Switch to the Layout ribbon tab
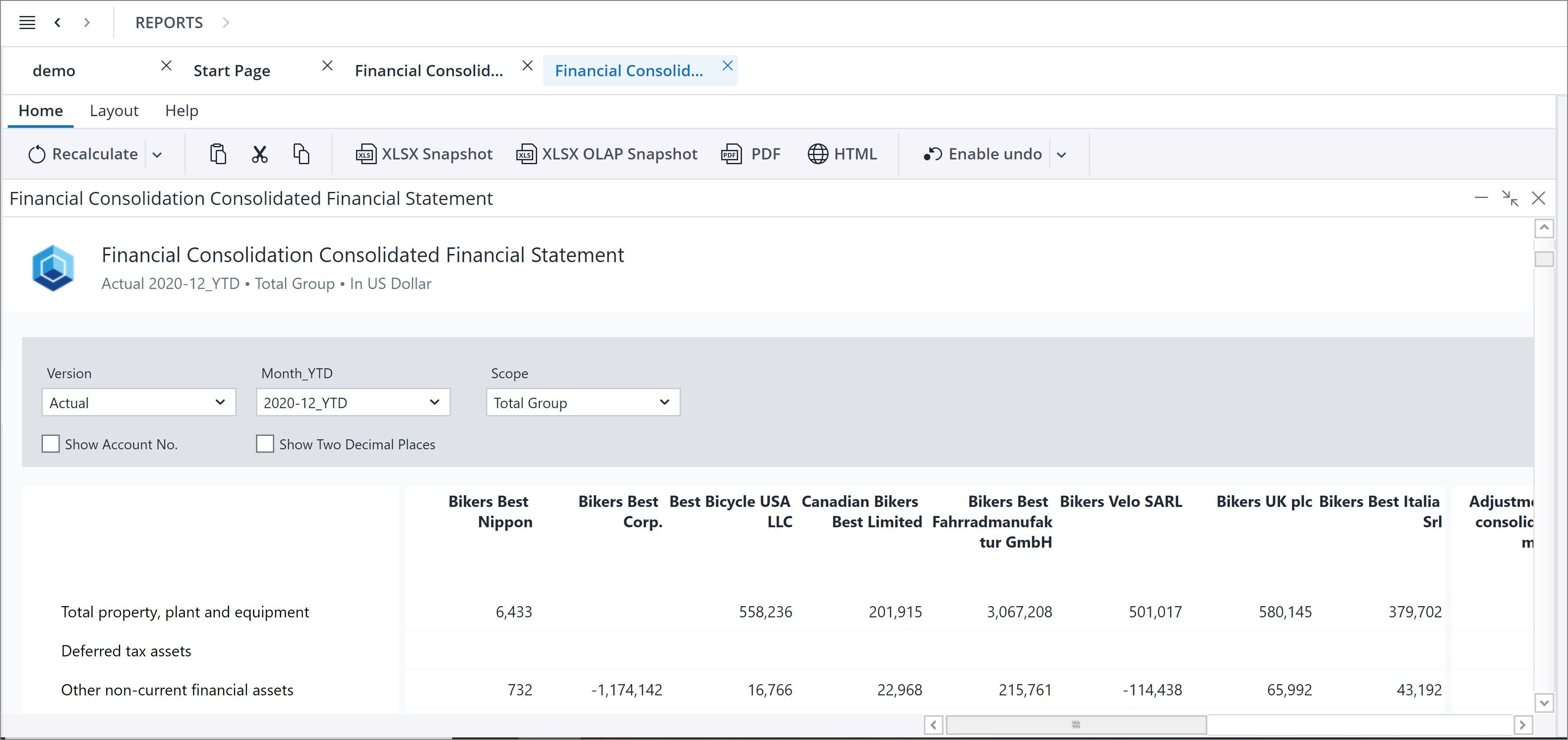Image resolution: width=1568 pixels, height=740 pixels. tap(114, 111)
